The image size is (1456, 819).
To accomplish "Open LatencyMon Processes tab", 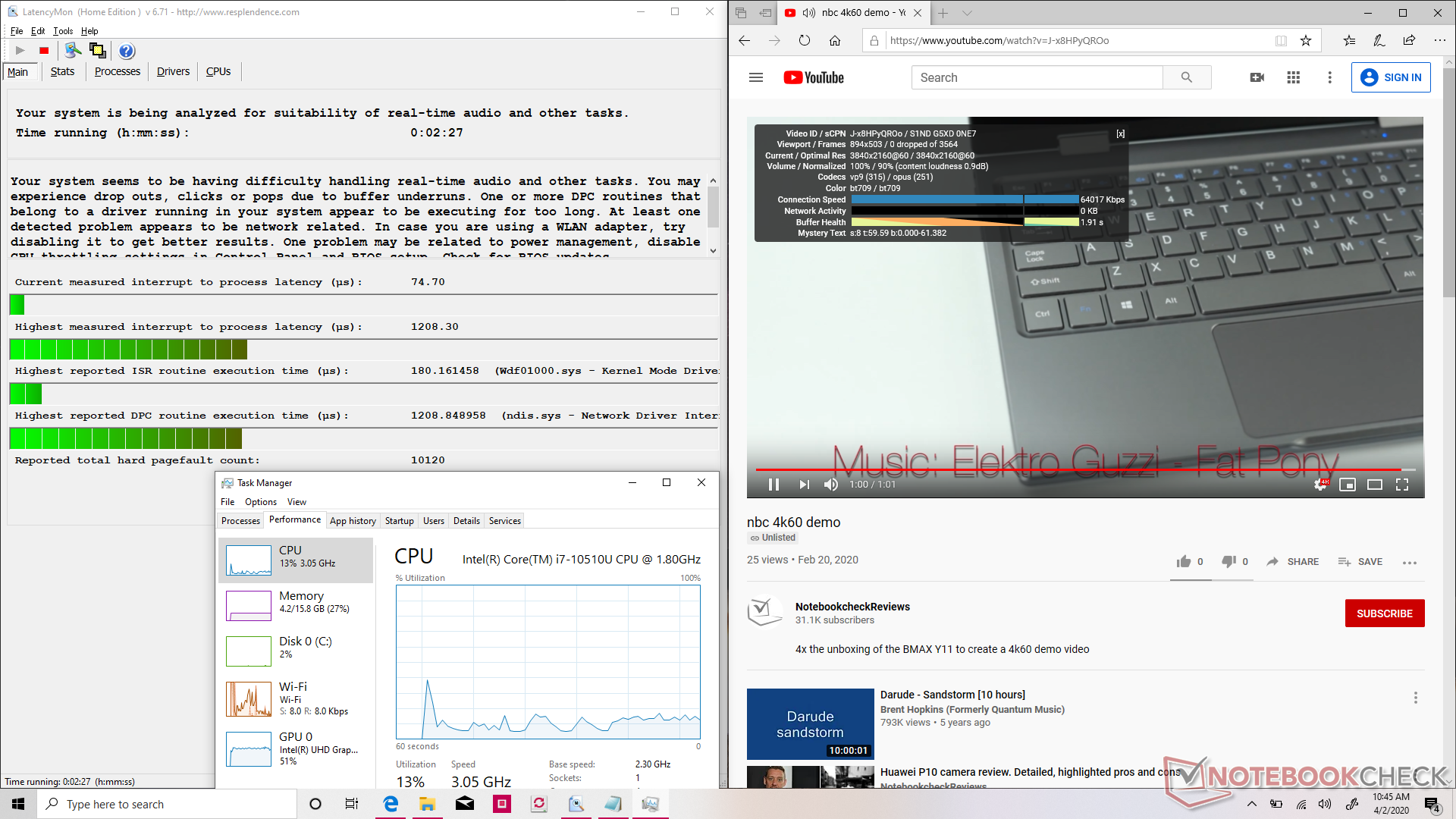I will pos(118,71).
